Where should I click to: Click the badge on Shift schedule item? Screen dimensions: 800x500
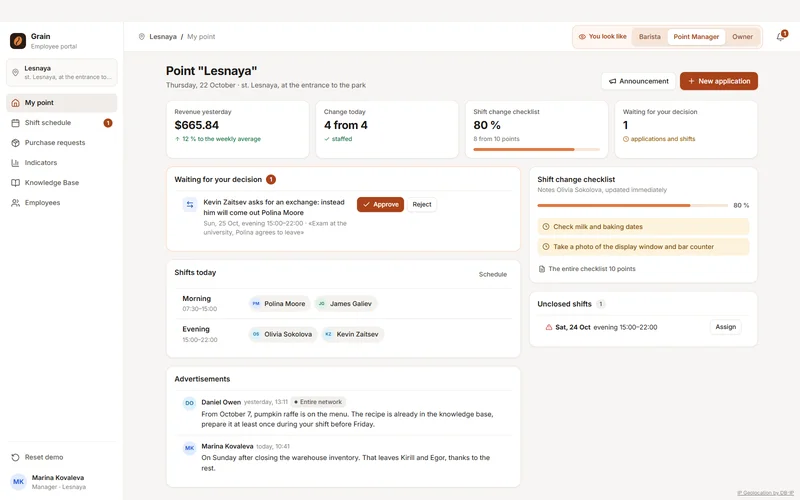108,123
